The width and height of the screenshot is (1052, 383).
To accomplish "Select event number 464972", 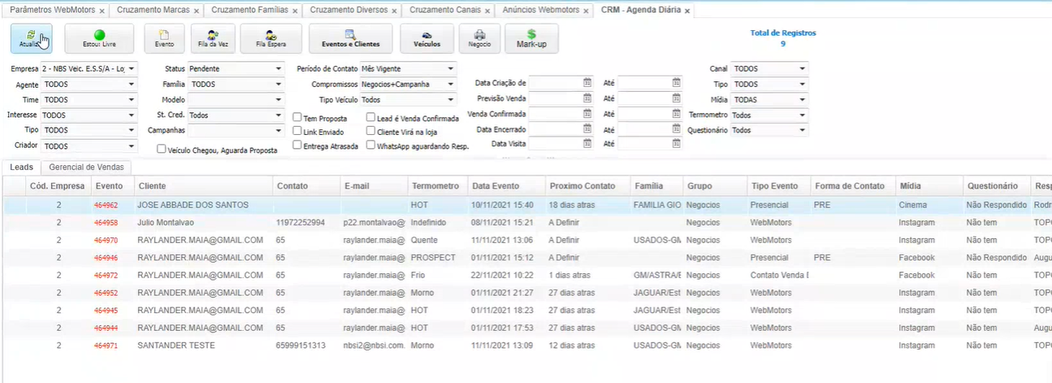I will click(x=107, y=275).
